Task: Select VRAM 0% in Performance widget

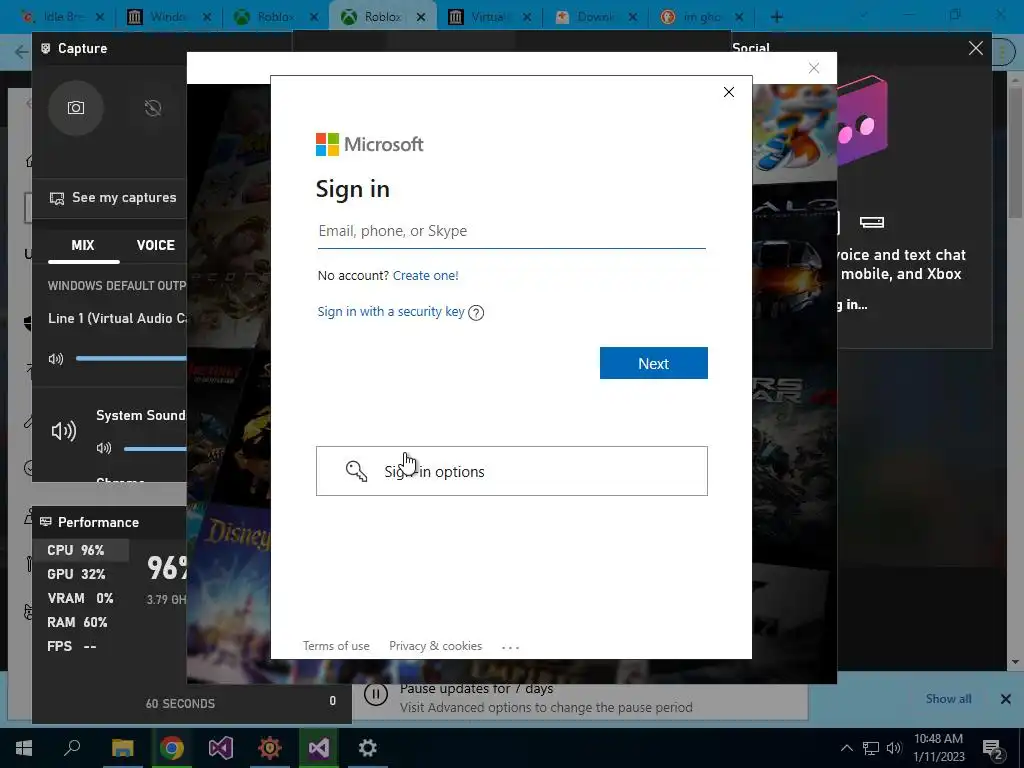Action: (80, 598)
